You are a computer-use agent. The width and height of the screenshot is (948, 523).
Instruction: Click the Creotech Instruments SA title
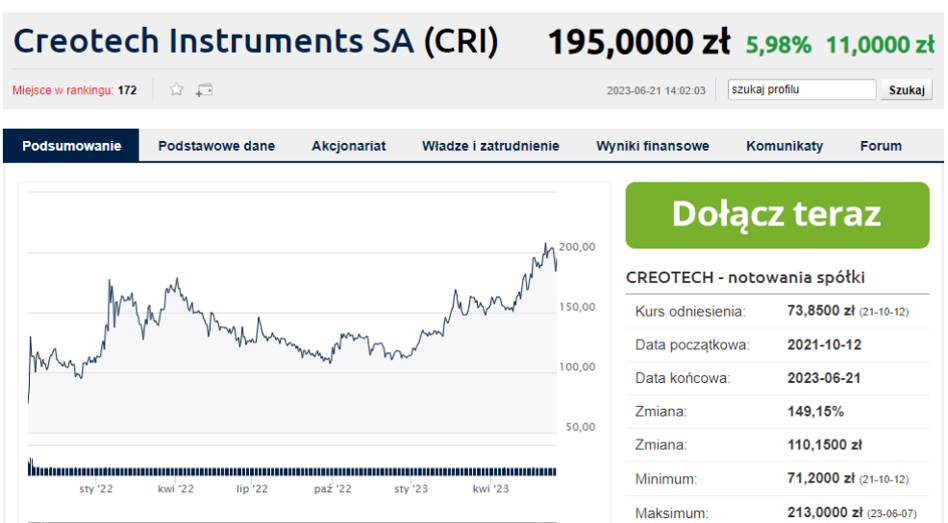coord(255,41)
